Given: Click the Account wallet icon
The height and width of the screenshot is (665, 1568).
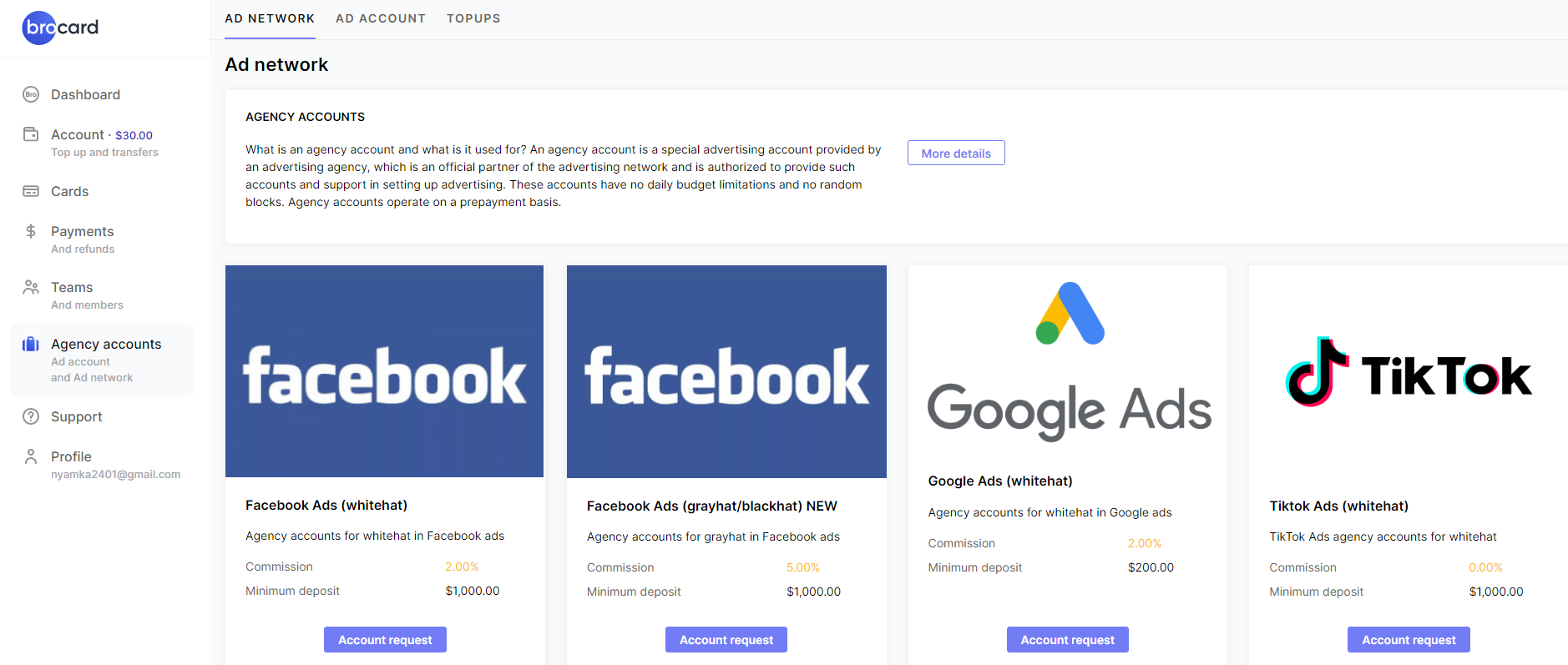Looking at the screenshot, I should click(31, 134).
